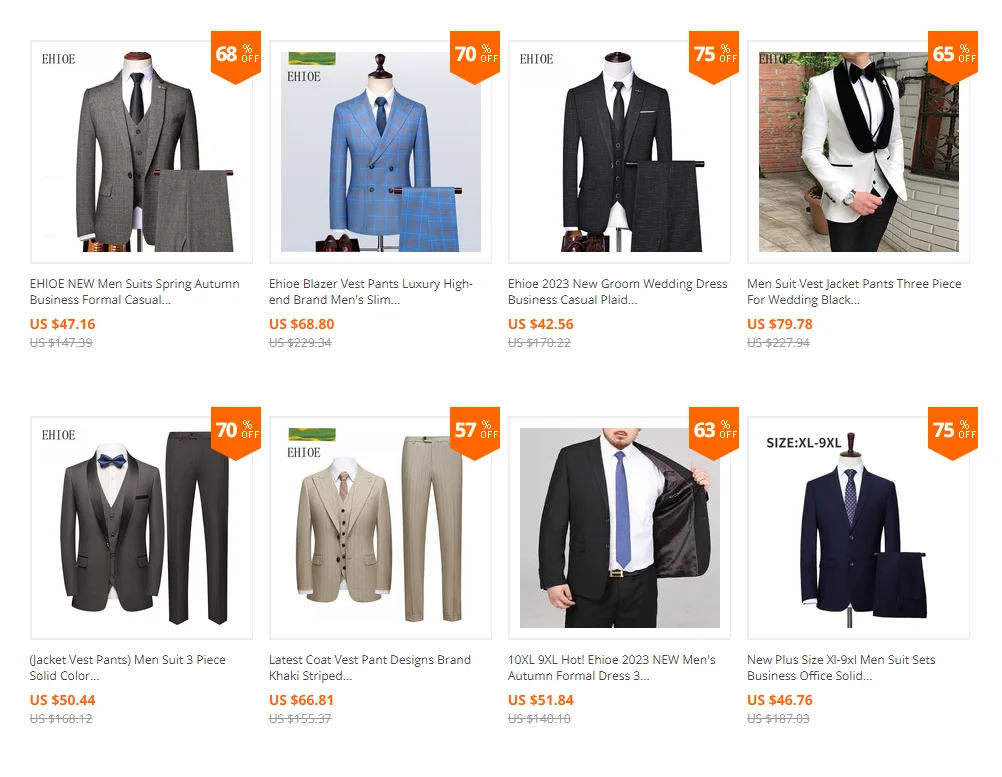1002x777 pixels.
Task: Click the 75% OFF badge on black plaid suit
Action: coord(714,56)
